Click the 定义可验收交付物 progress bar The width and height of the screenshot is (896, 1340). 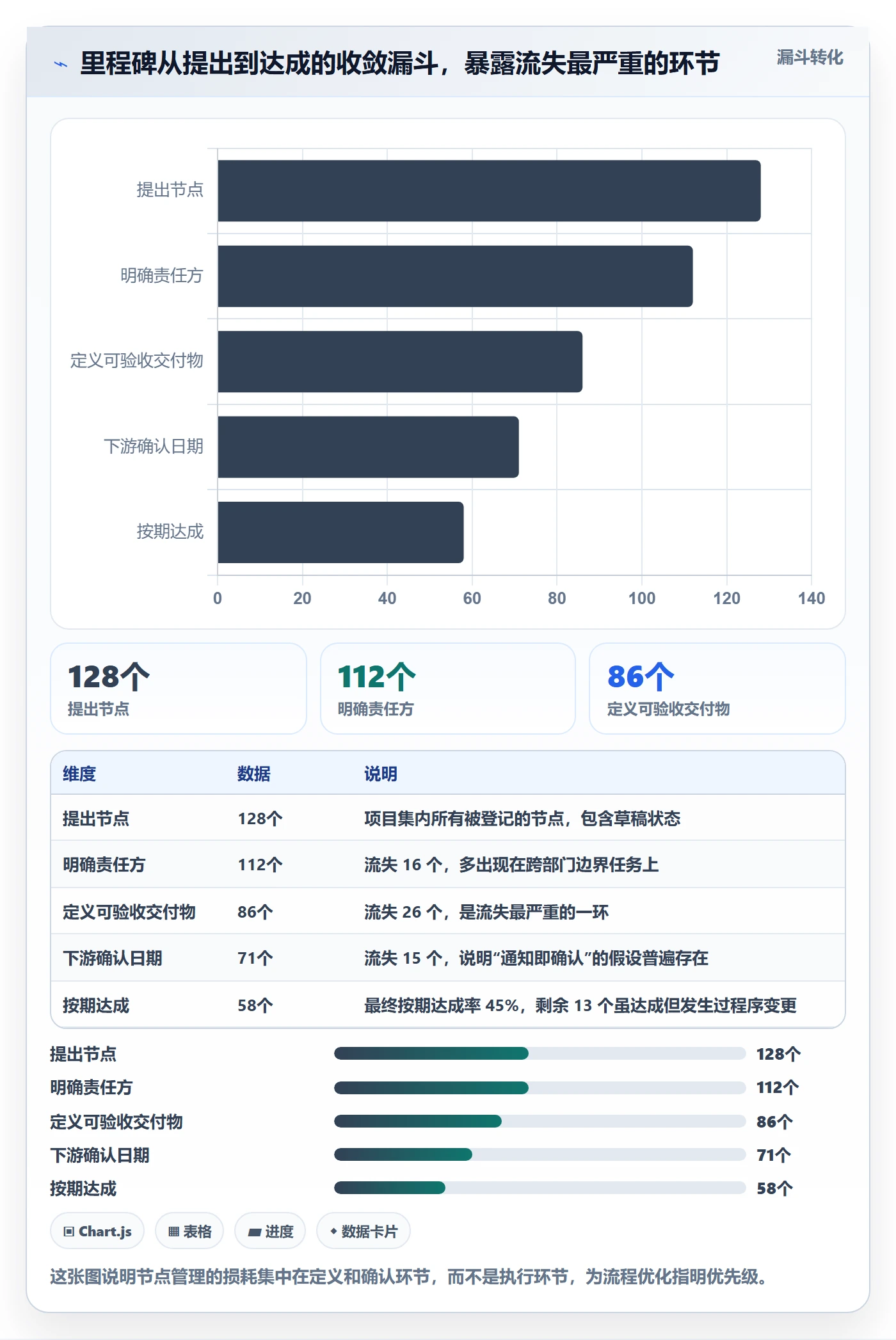540,1121
